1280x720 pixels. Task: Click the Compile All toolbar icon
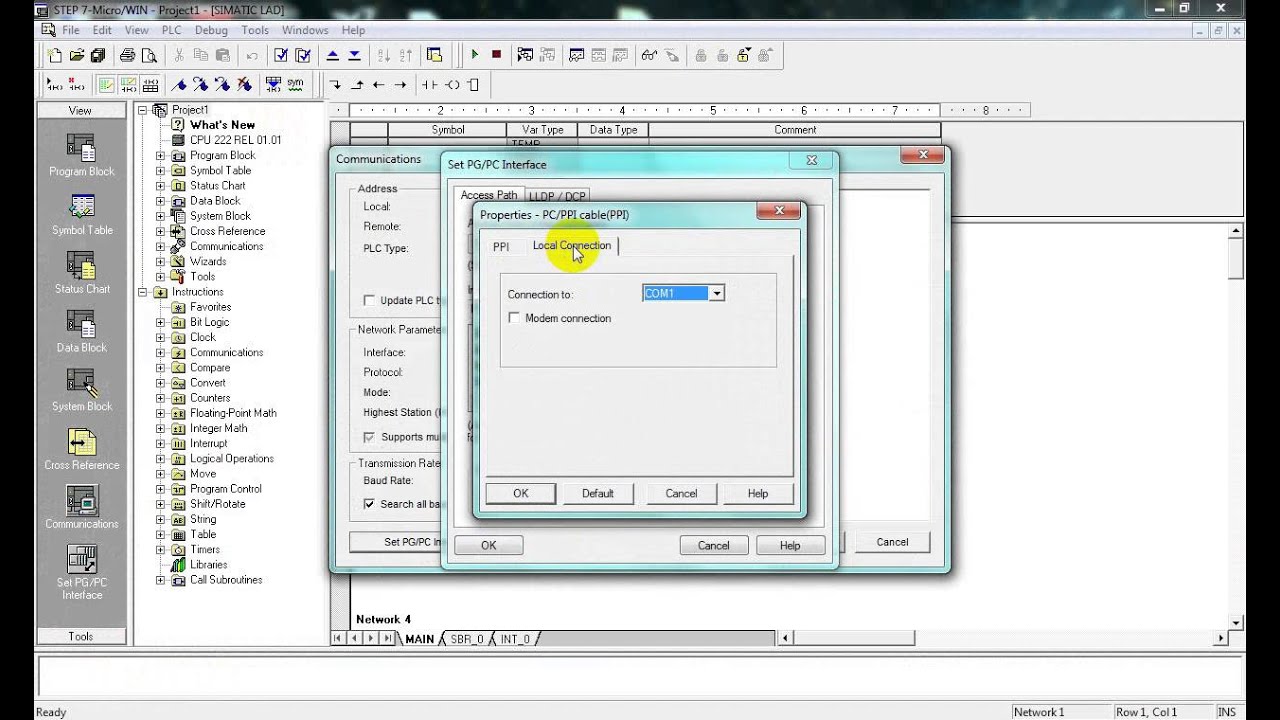click(303, 55)
